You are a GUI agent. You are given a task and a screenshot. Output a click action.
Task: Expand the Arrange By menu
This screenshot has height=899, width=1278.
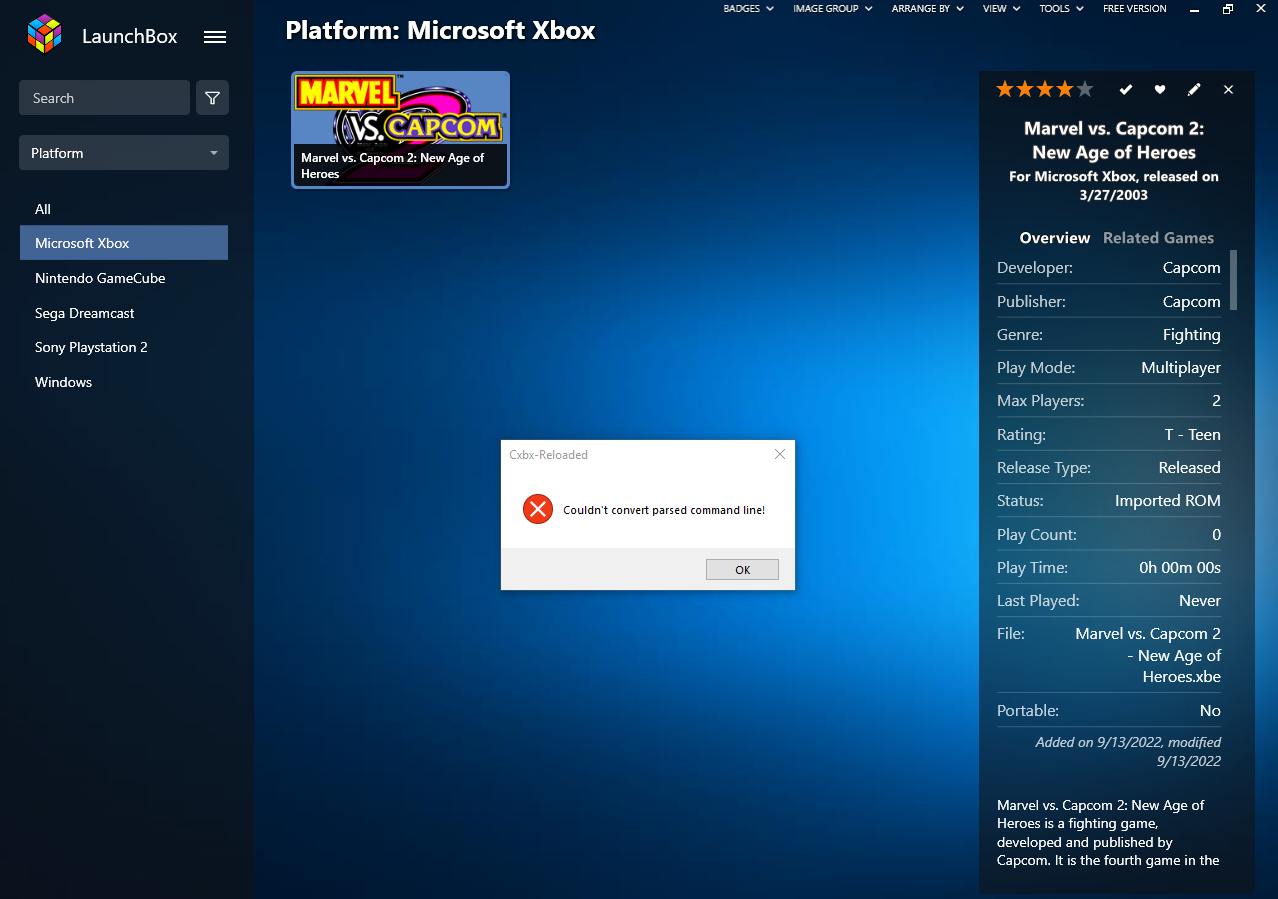(x=928, y=9)
